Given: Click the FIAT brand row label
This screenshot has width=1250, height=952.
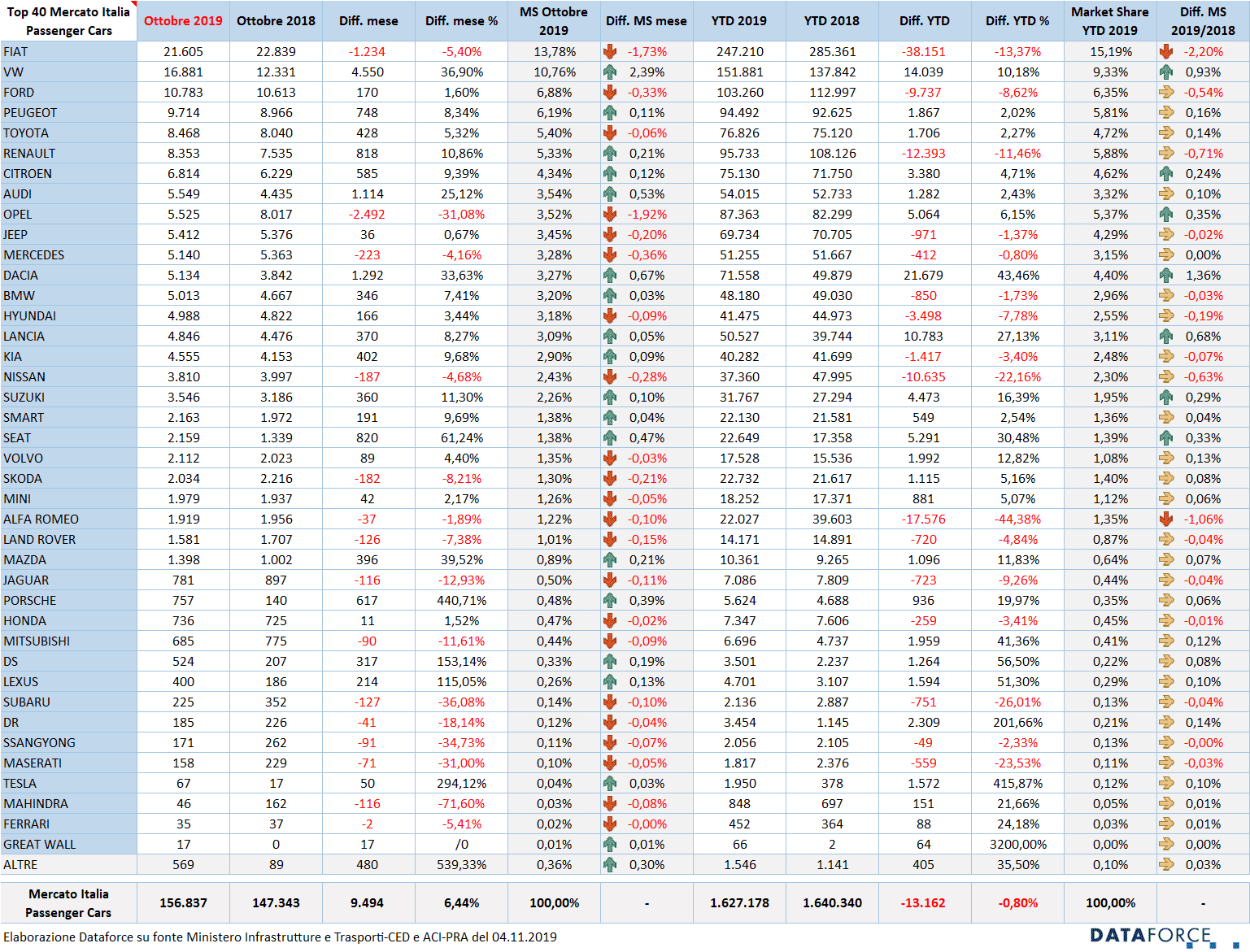Looking at the screenshot, I should (15, 51).
